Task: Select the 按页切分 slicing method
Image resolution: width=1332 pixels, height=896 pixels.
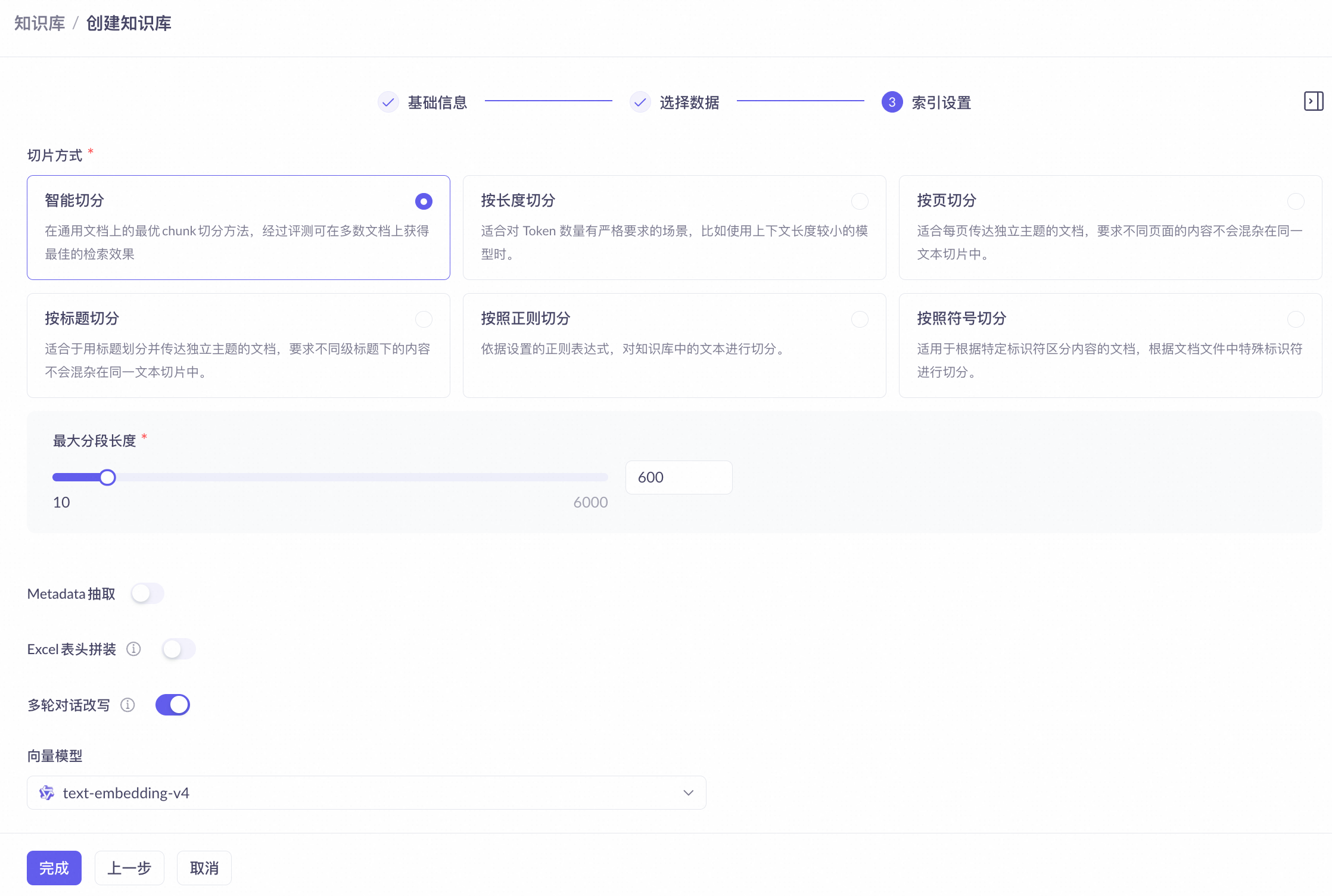Action: (1295, 201)
